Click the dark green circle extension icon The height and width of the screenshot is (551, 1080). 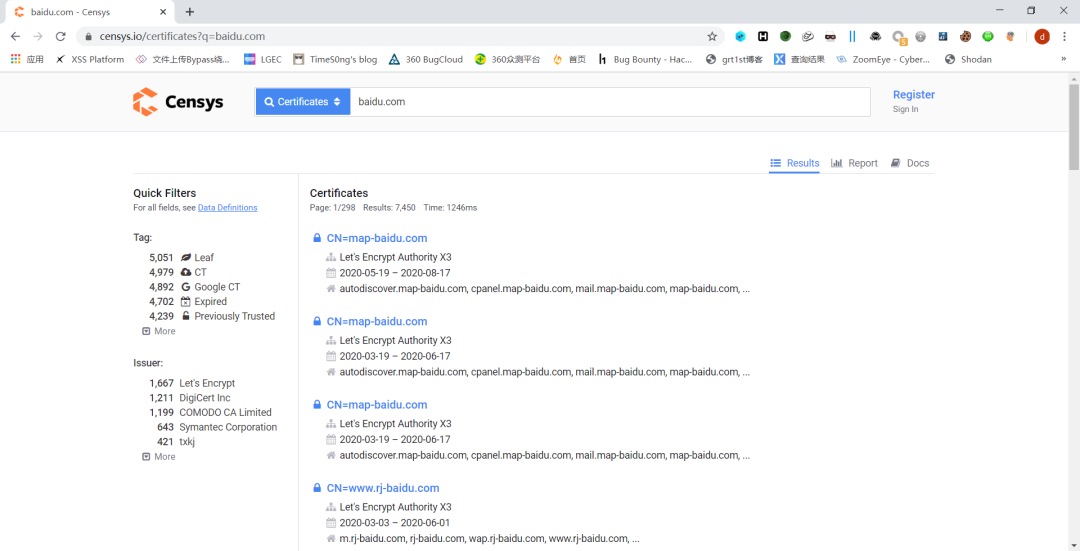click(785, 37)
